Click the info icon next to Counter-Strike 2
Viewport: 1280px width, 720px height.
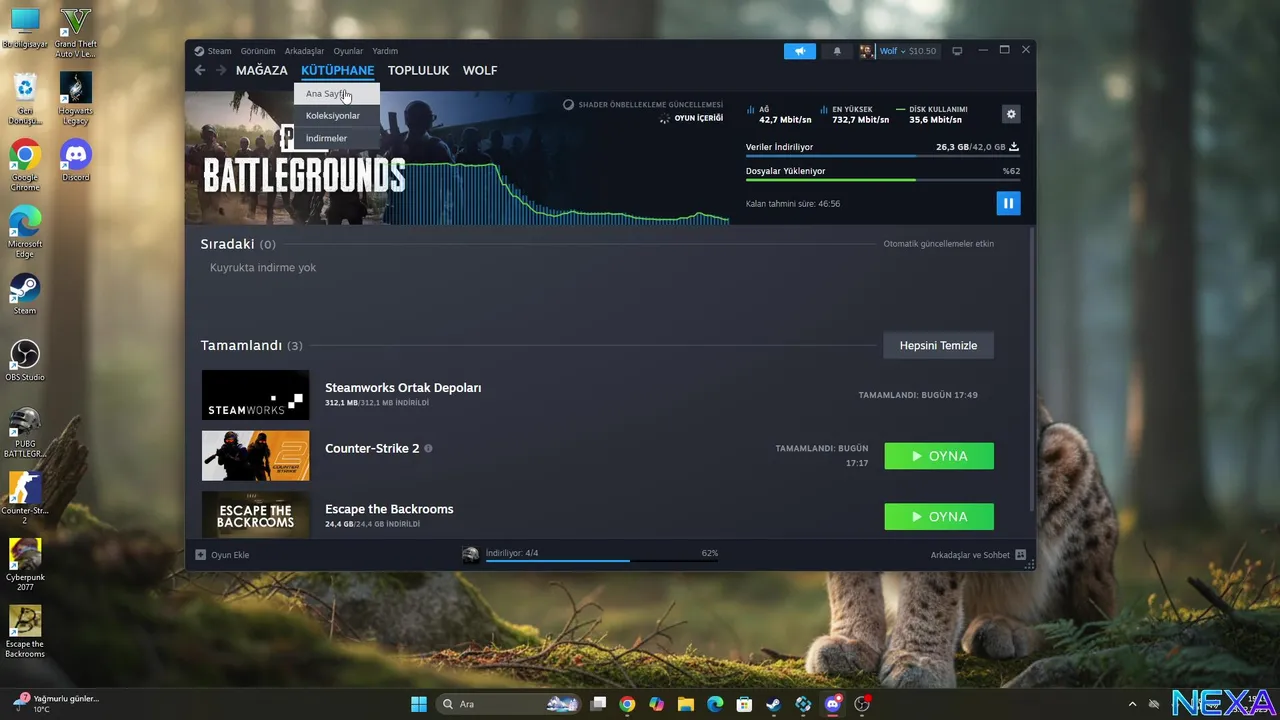click(x=428, y=448)
